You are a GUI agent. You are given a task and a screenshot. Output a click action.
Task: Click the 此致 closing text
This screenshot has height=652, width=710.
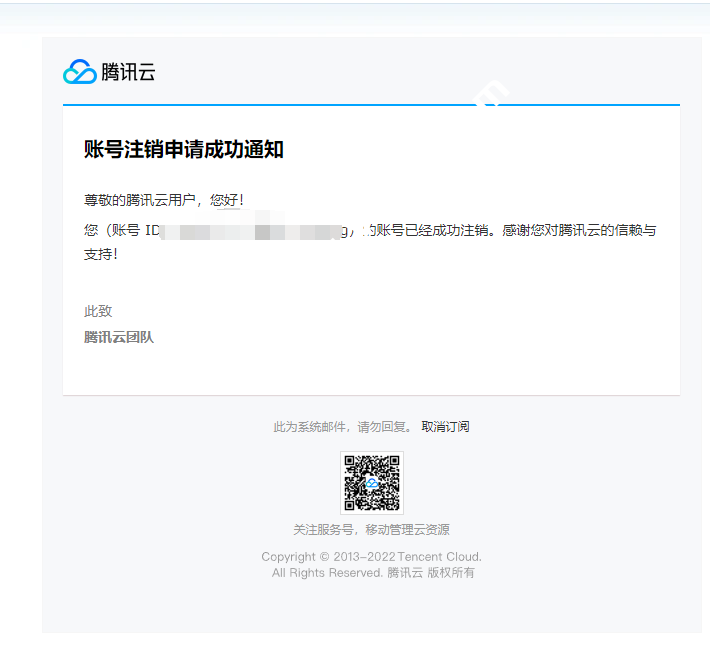pyautogui.click(x=98, y=311)
